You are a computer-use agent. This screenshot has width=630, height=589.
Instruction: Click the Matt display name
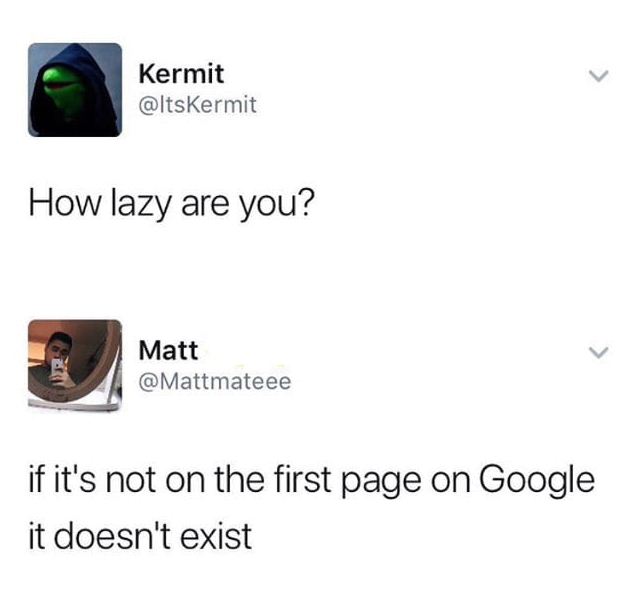(168, 350)
